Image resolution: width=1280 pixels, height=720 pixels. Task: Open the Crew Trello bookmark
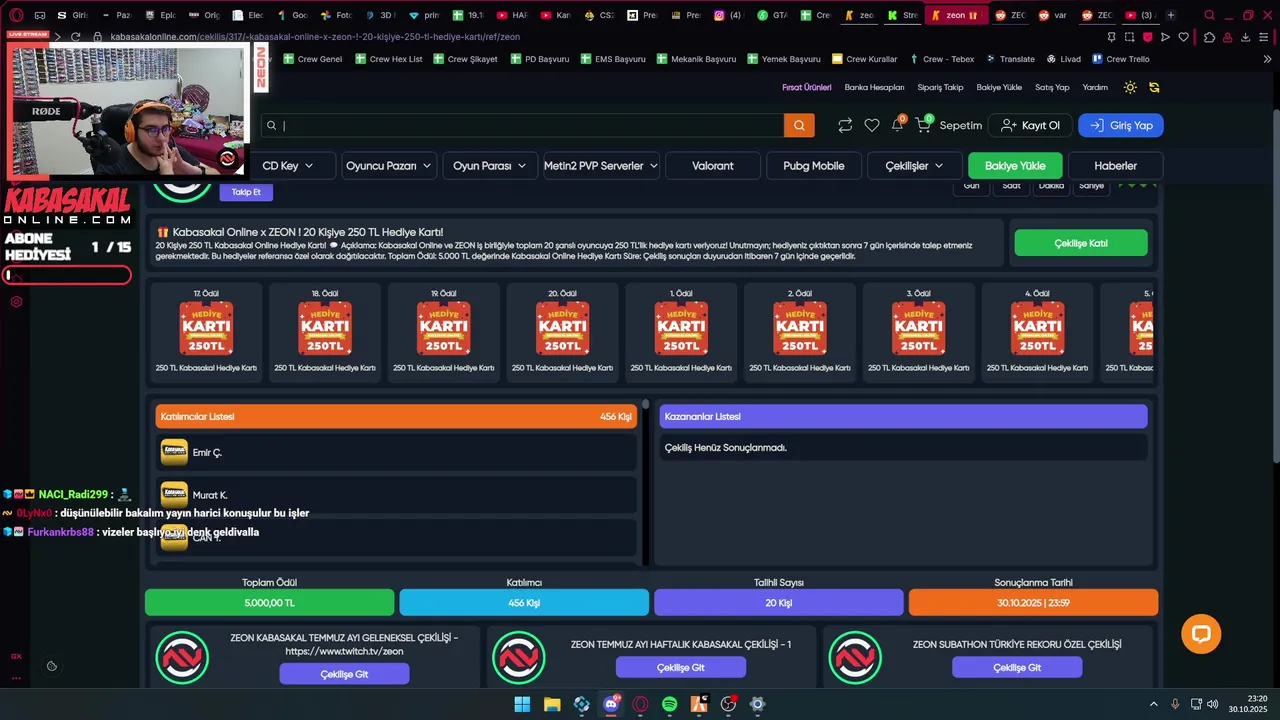coord(1121,59)
